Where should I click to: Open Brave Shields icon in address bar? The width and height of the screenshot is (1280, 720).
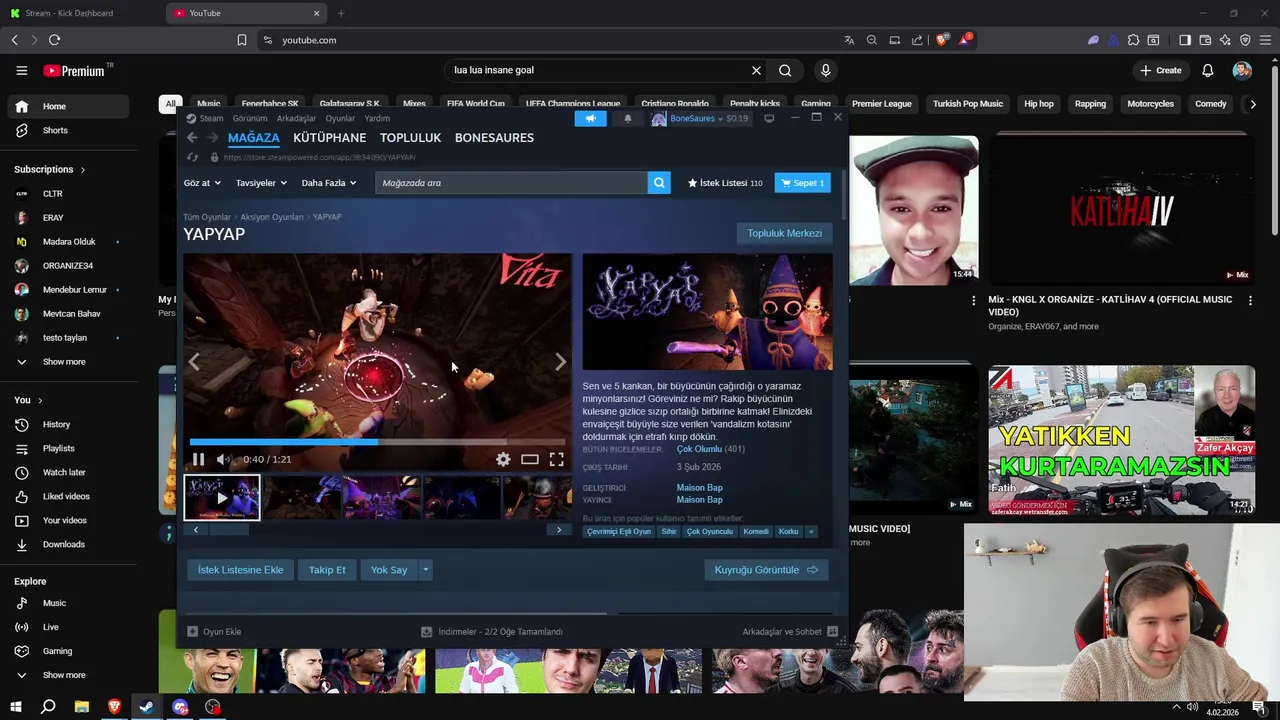941,40
